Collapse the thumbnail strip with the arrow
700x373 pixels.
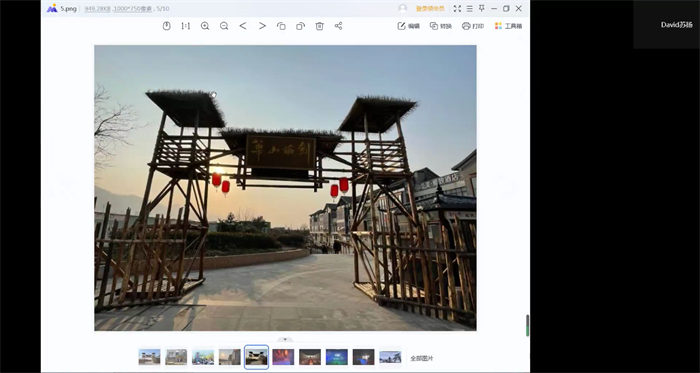point(285,340)
